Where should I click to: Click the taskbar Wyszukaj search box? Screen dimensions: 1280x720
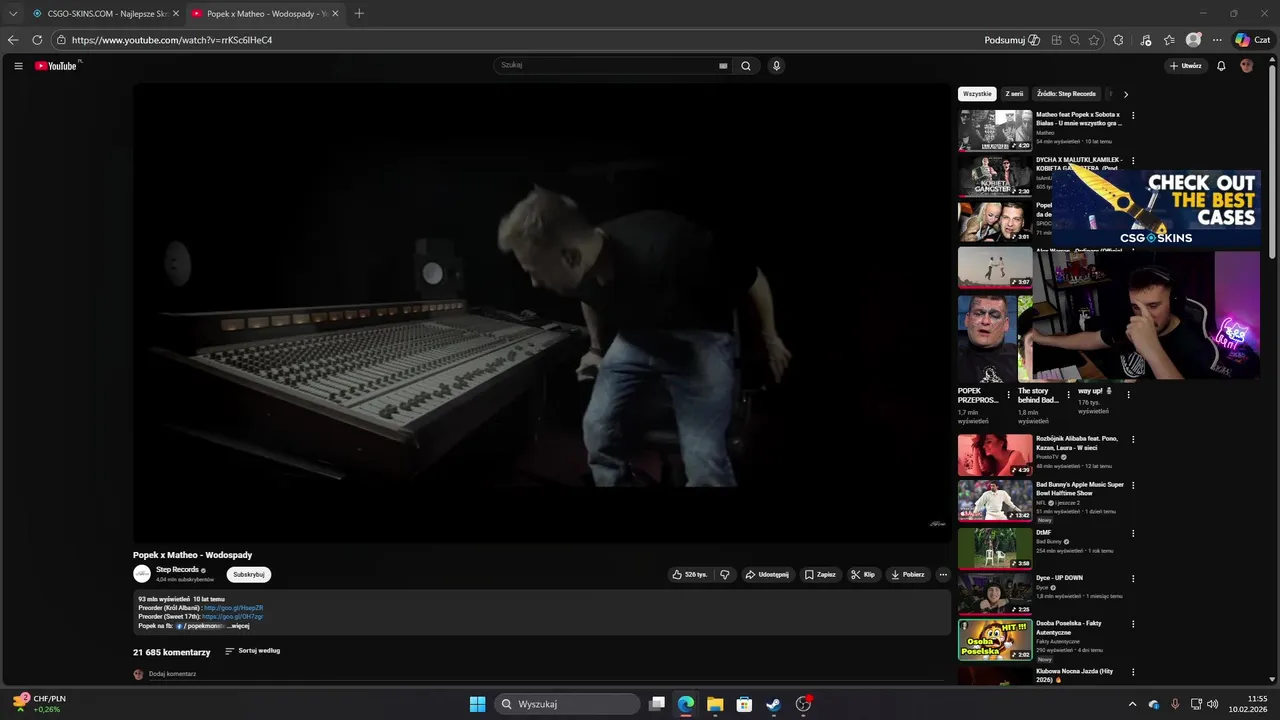click(568, 704)
